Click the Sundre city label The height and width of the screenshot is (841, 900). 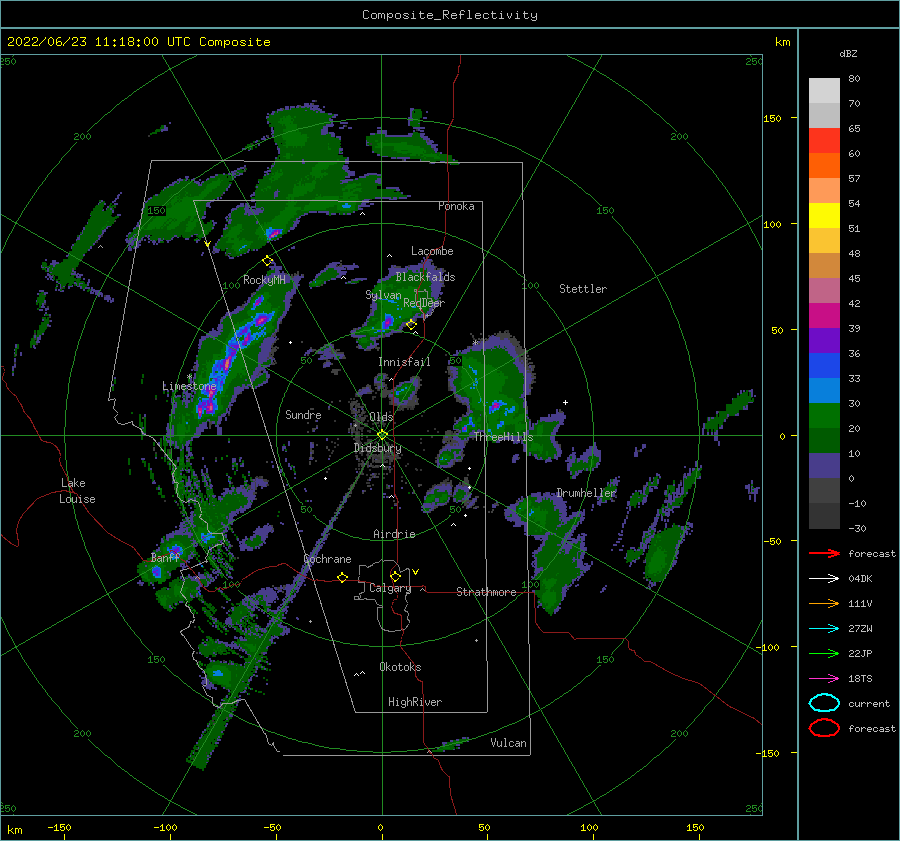point(303,414)
